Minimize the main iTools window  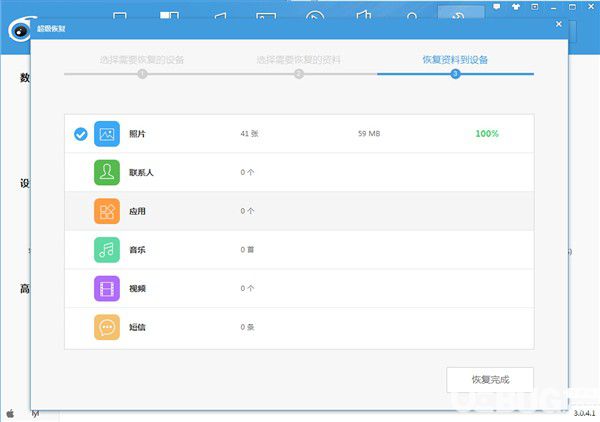click(x=554, y=7)
